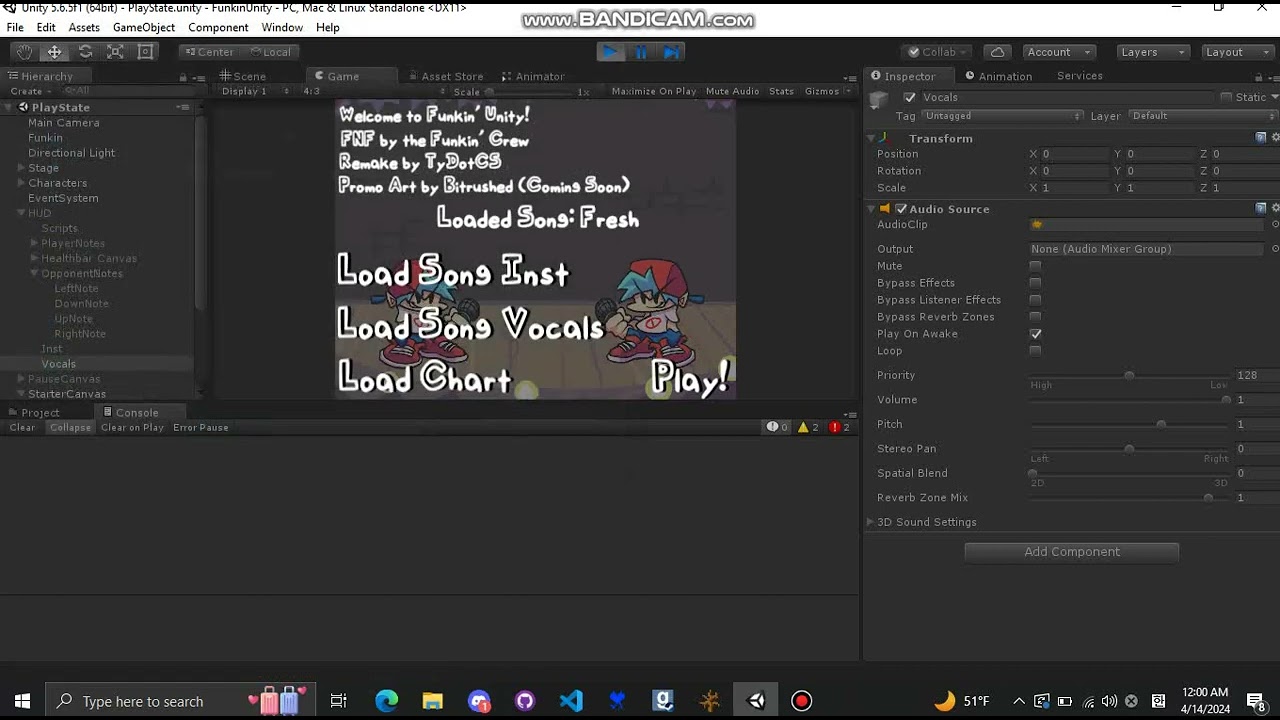Open the Layout dropdown

(1236, 52)
